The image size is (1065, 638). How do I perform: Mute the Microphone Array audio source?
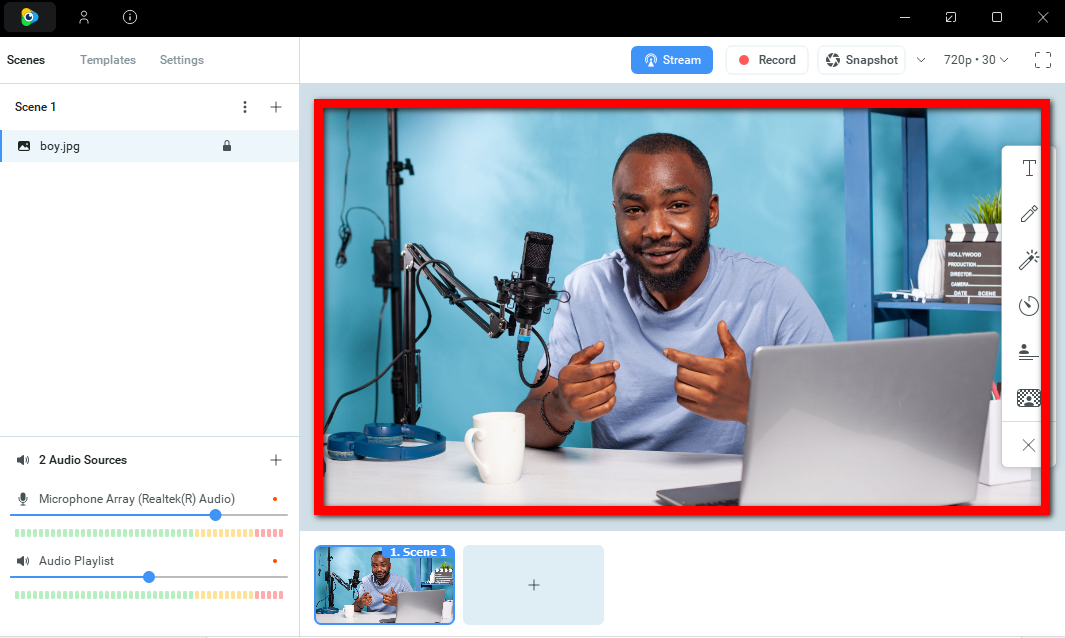(23, 499)
